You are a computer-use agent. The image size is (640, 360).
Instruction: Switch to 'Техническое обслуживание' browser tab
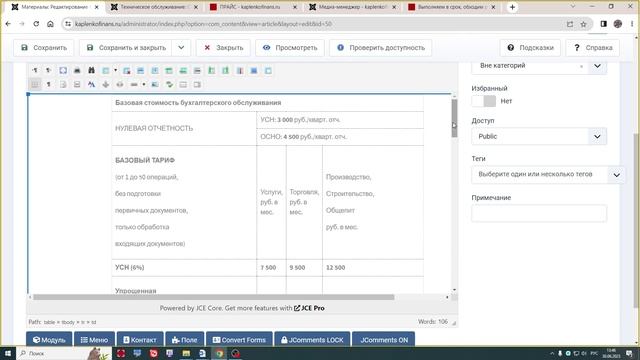coord(154,7)
